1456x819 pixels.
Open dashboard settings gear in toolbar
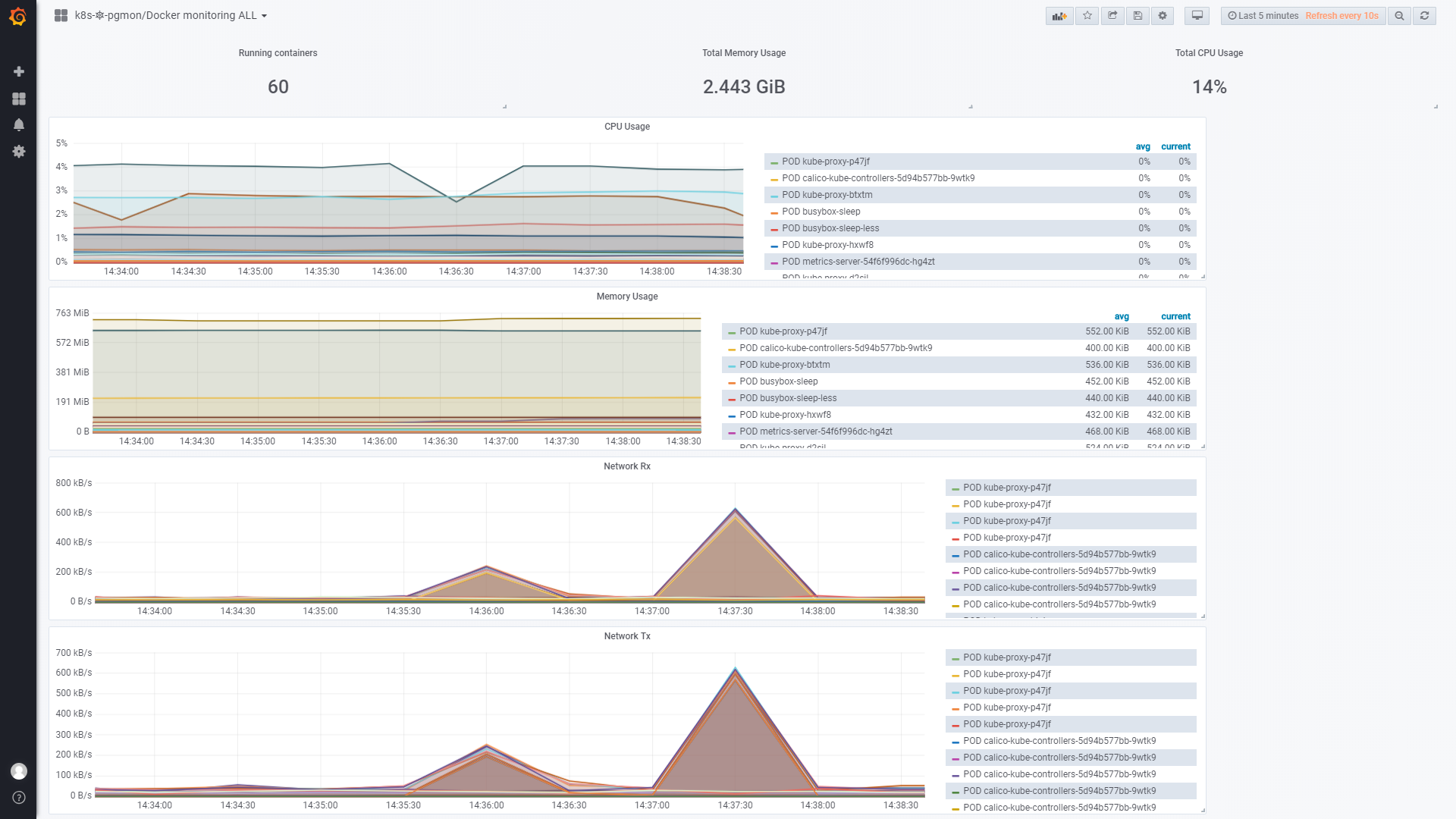1163,15
